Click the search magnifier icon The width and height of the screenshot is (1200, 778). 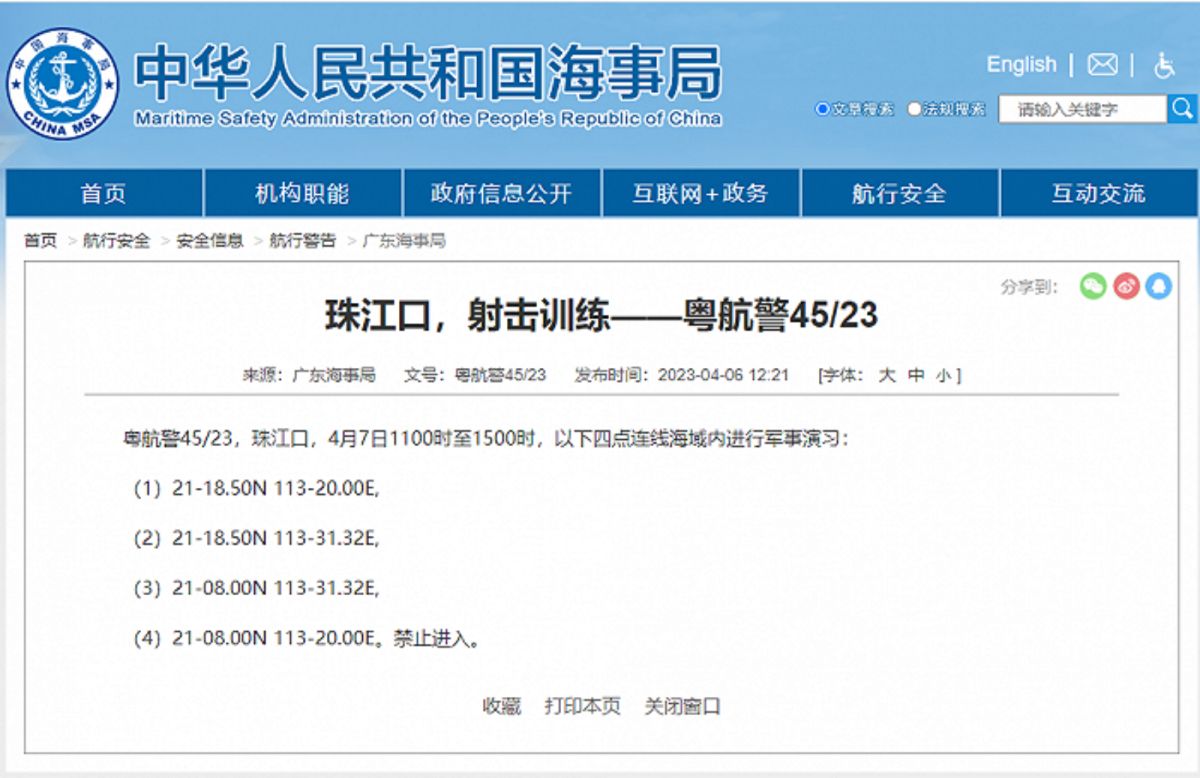pos(1181,107)
